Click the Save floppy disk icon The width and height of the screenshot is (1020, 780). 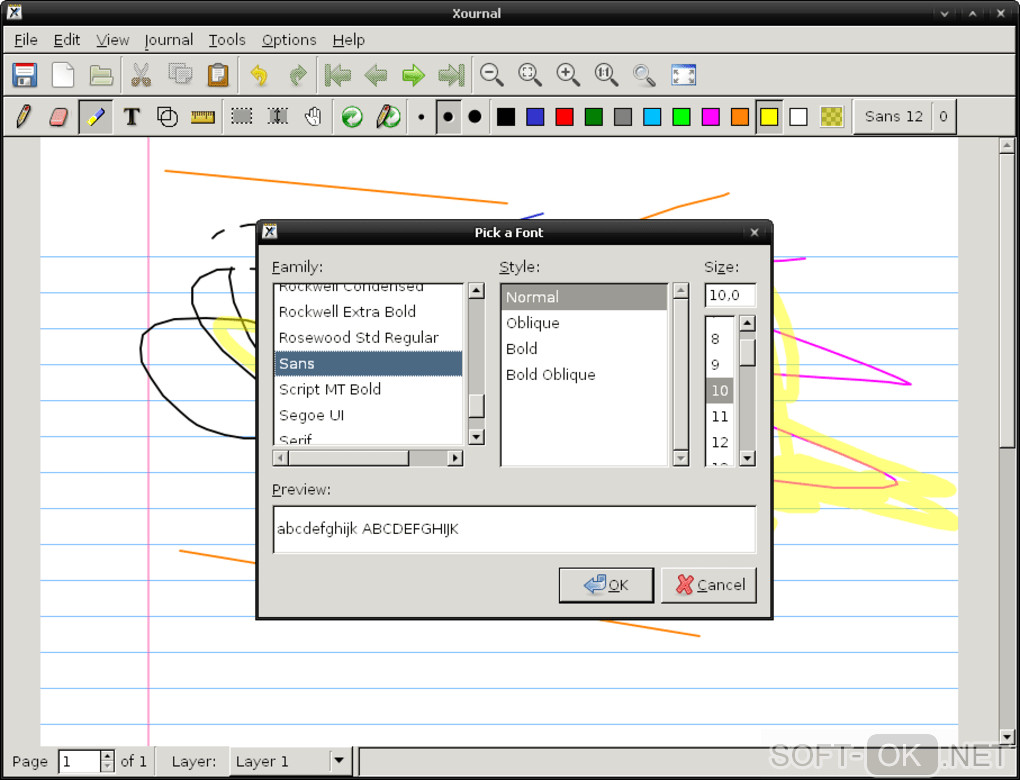[x=25, y=75]
